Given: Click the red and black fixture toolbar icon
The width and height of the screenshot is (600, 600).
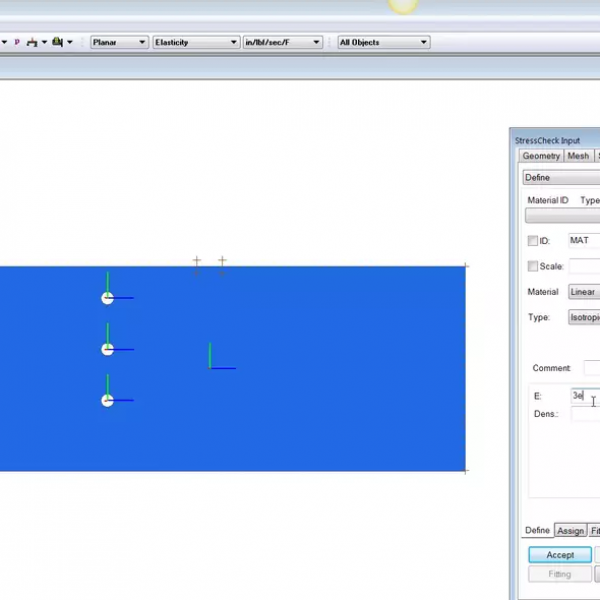Looking at the screenshot, I should (x=32, y=42).
